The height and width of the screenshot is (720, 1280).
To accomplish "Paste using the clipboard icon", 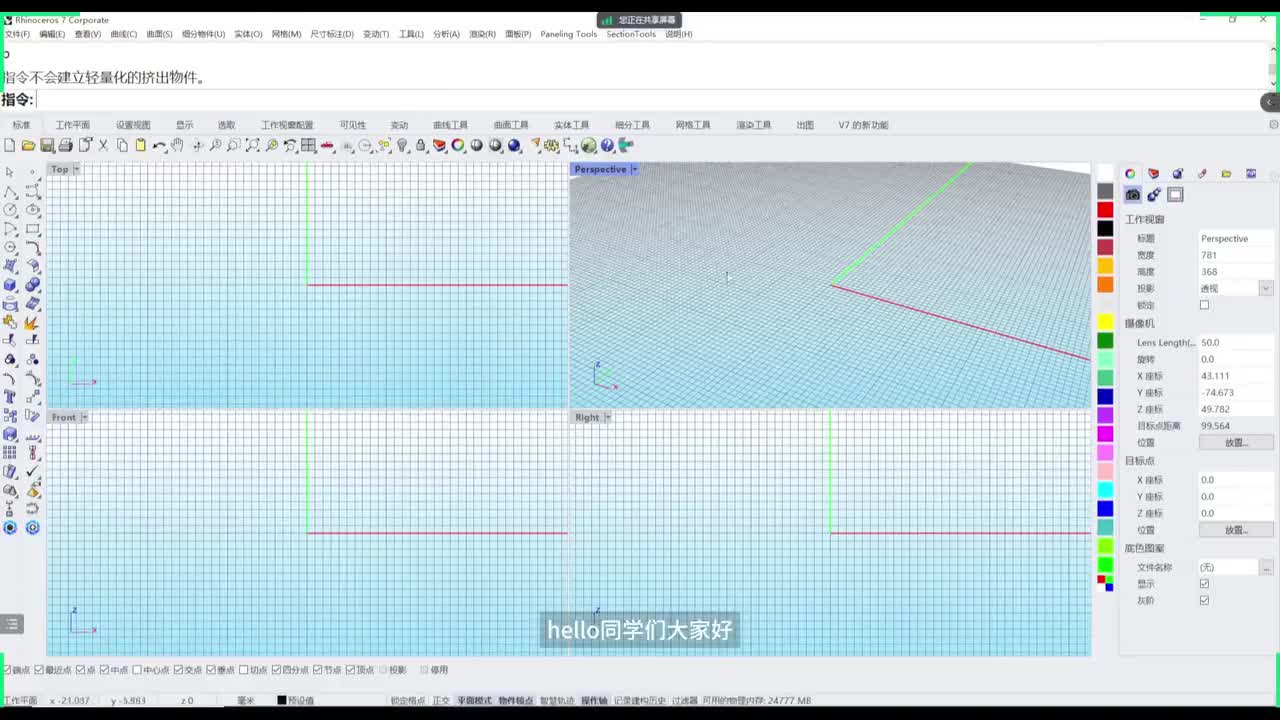I will click(141, 146).
